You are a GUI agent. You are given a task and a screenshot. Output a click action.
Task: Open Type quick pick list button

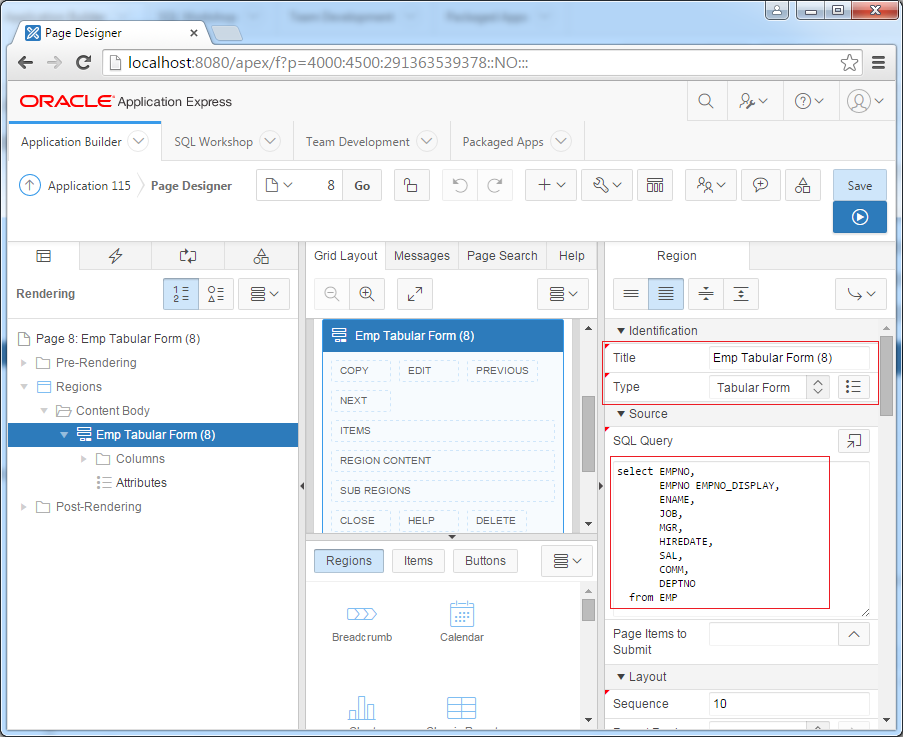click(853, 388)
